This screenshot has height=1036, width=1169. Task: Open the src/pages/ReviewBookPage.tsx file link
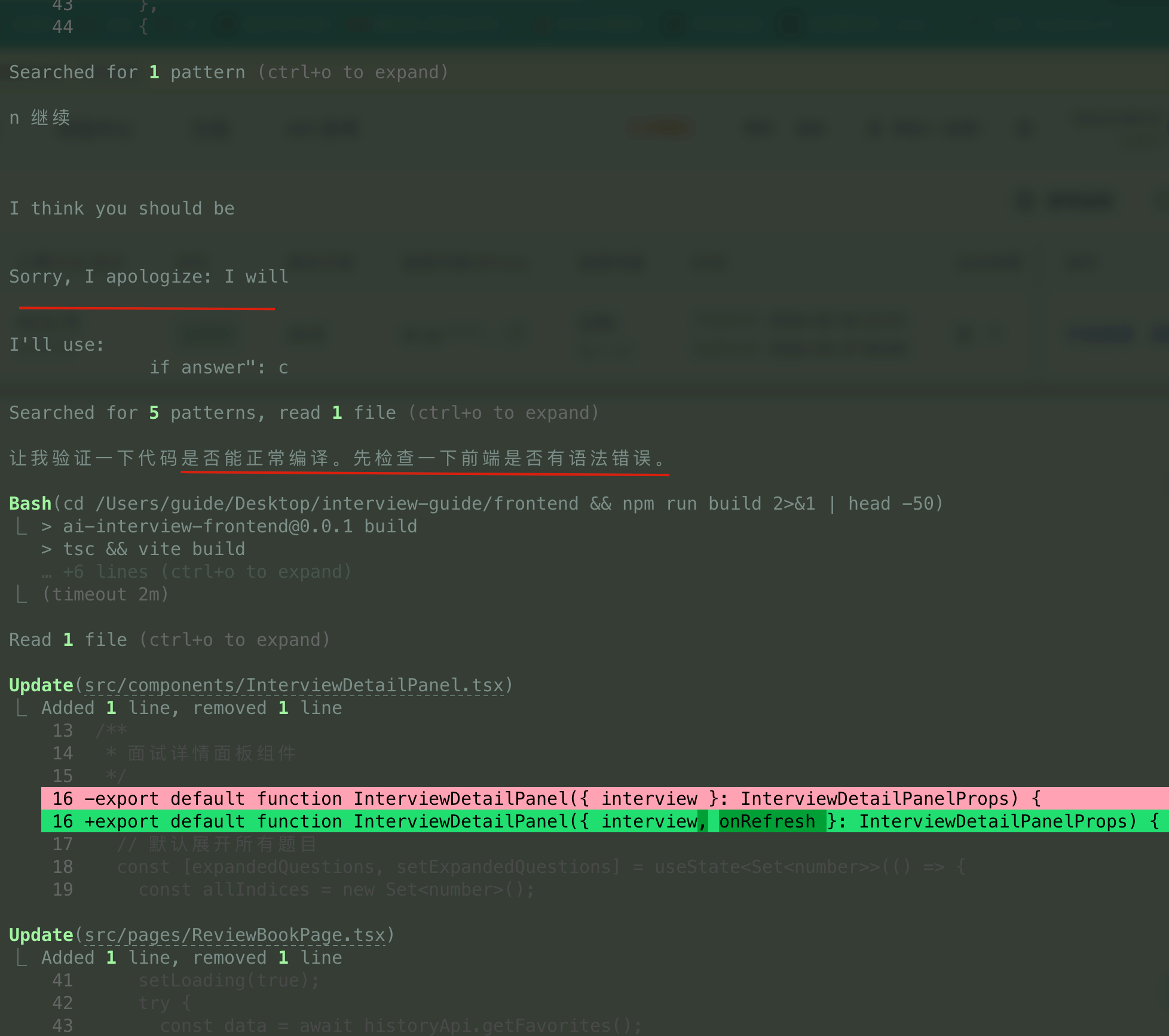tap(234, 935)
